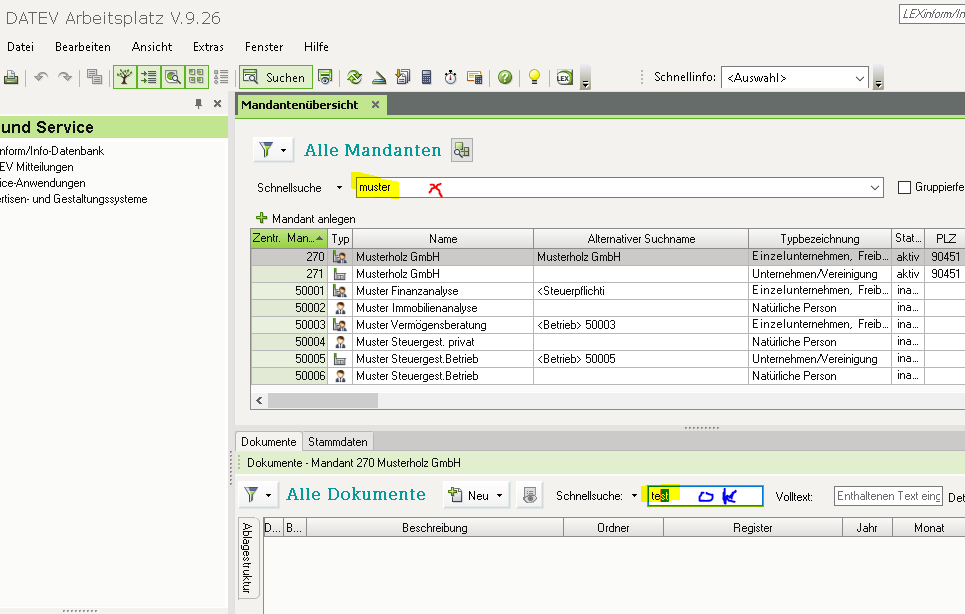The image size is (965, 614).
Task: Open the calculator icon in toolbar
Action: [426, 78]
